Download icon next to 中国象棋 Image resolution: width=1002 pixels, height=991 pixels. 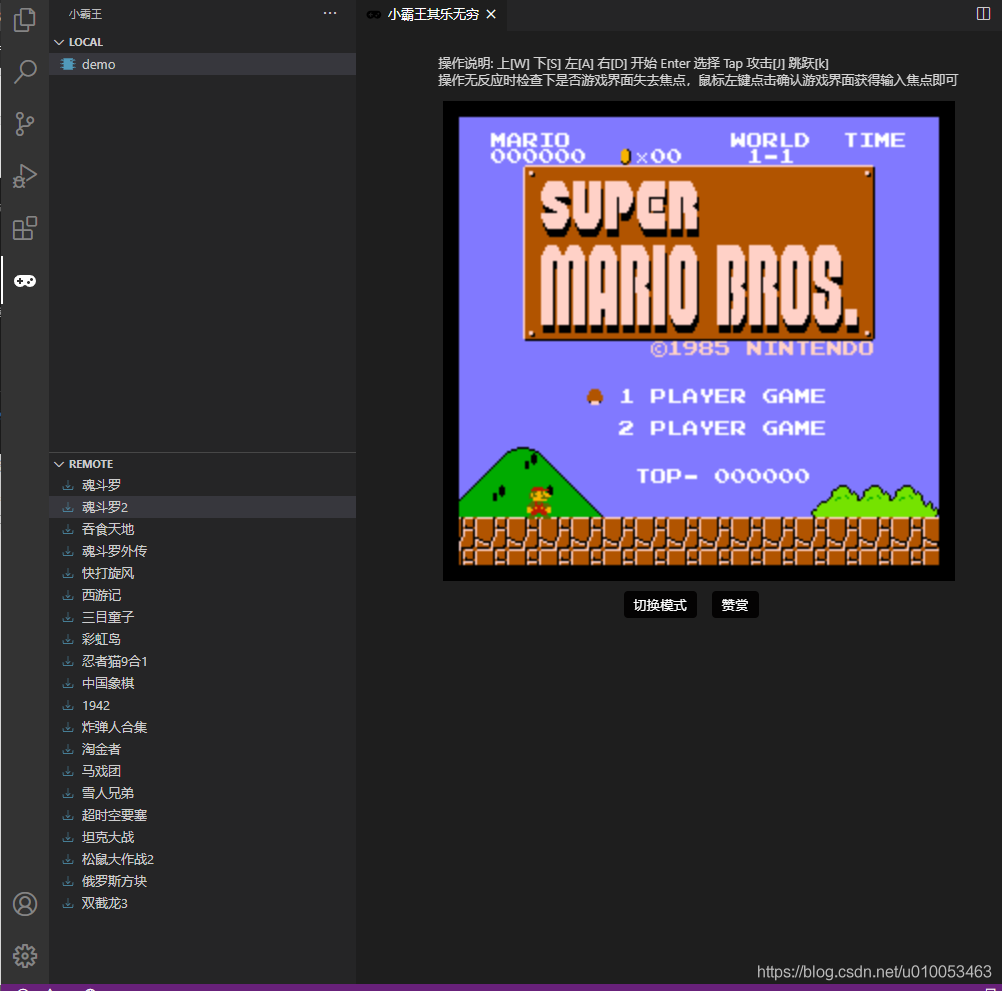tap(68, 684)
